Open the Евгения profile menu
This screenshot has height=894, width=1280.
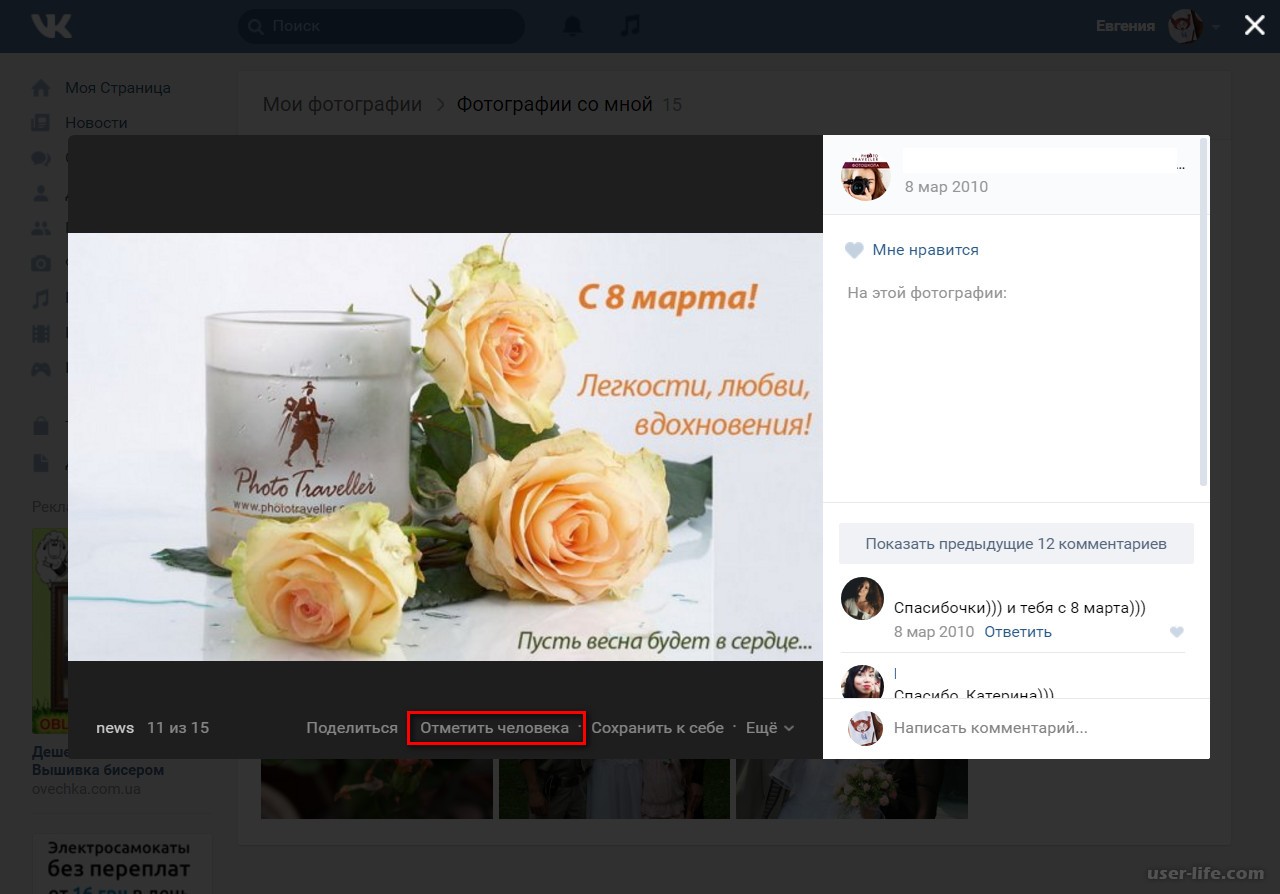(x=1159, y=26)
